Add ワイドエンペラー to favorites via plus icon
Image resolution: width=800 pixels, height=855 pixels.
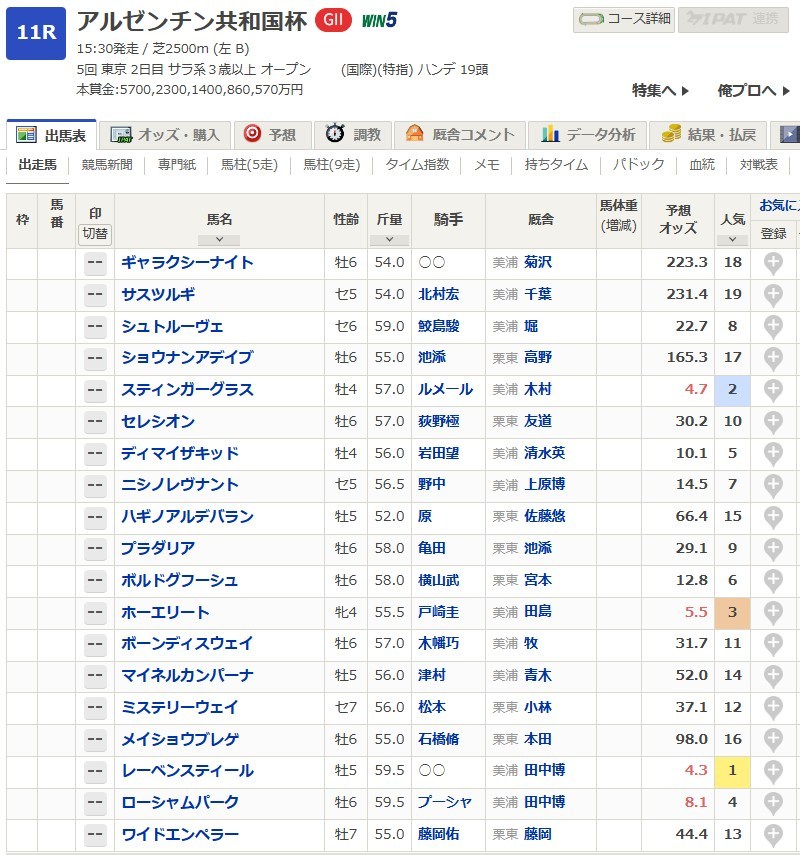(773, 834)
